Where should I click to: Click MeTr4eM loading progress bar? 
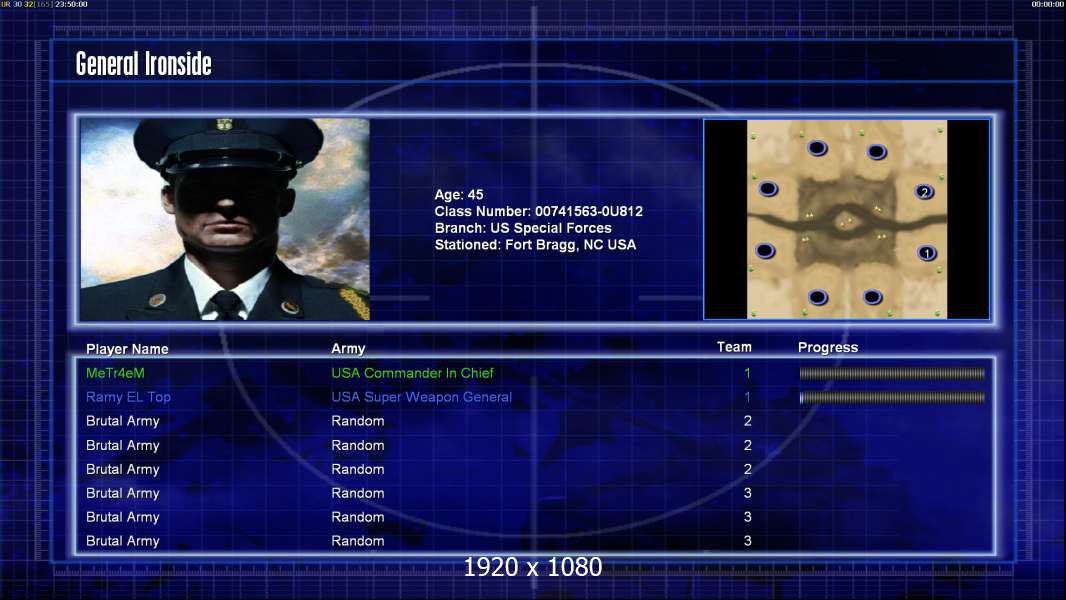tap(892, 373)
